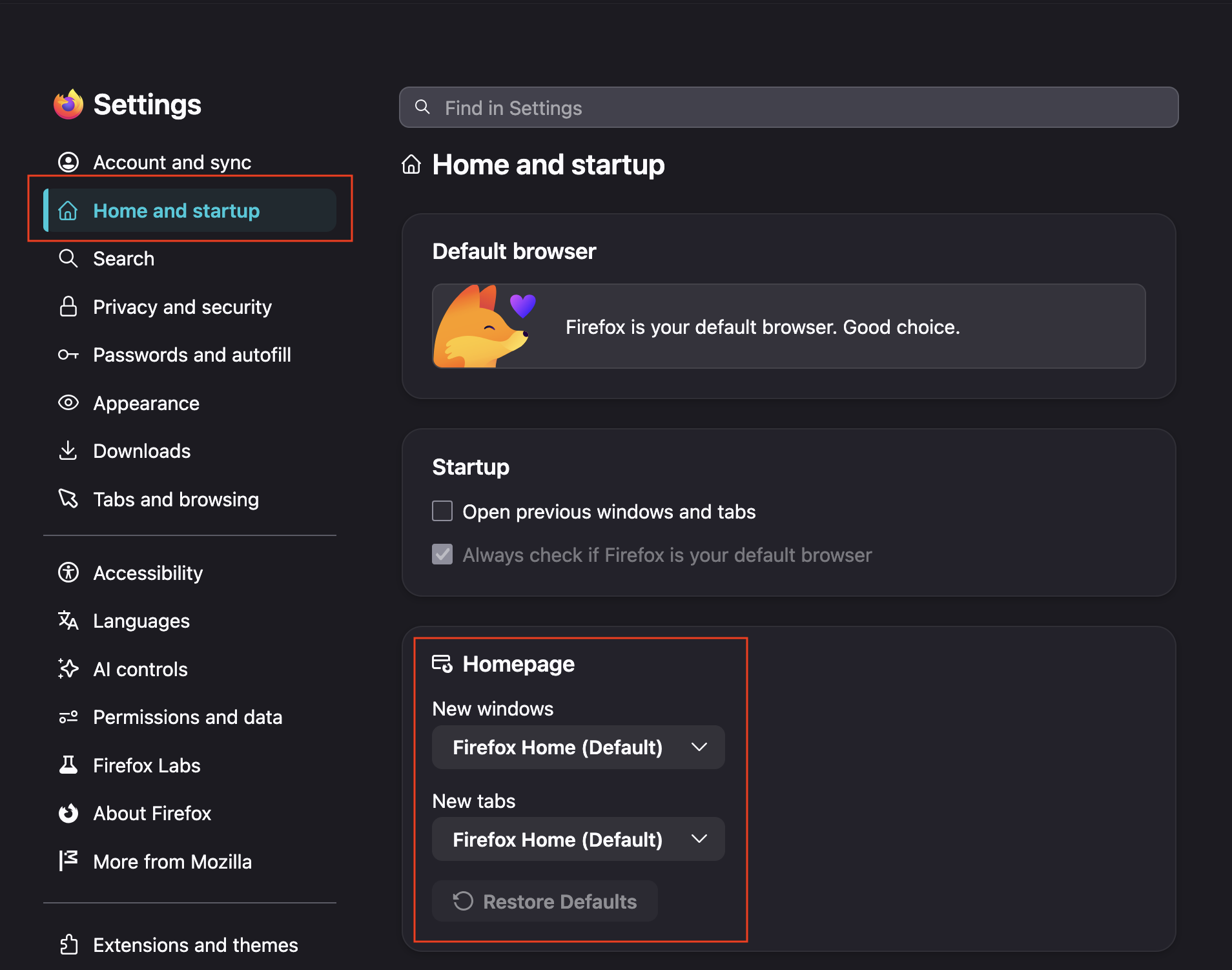
Task: Click the New windows label
Action: pos(493,708)
